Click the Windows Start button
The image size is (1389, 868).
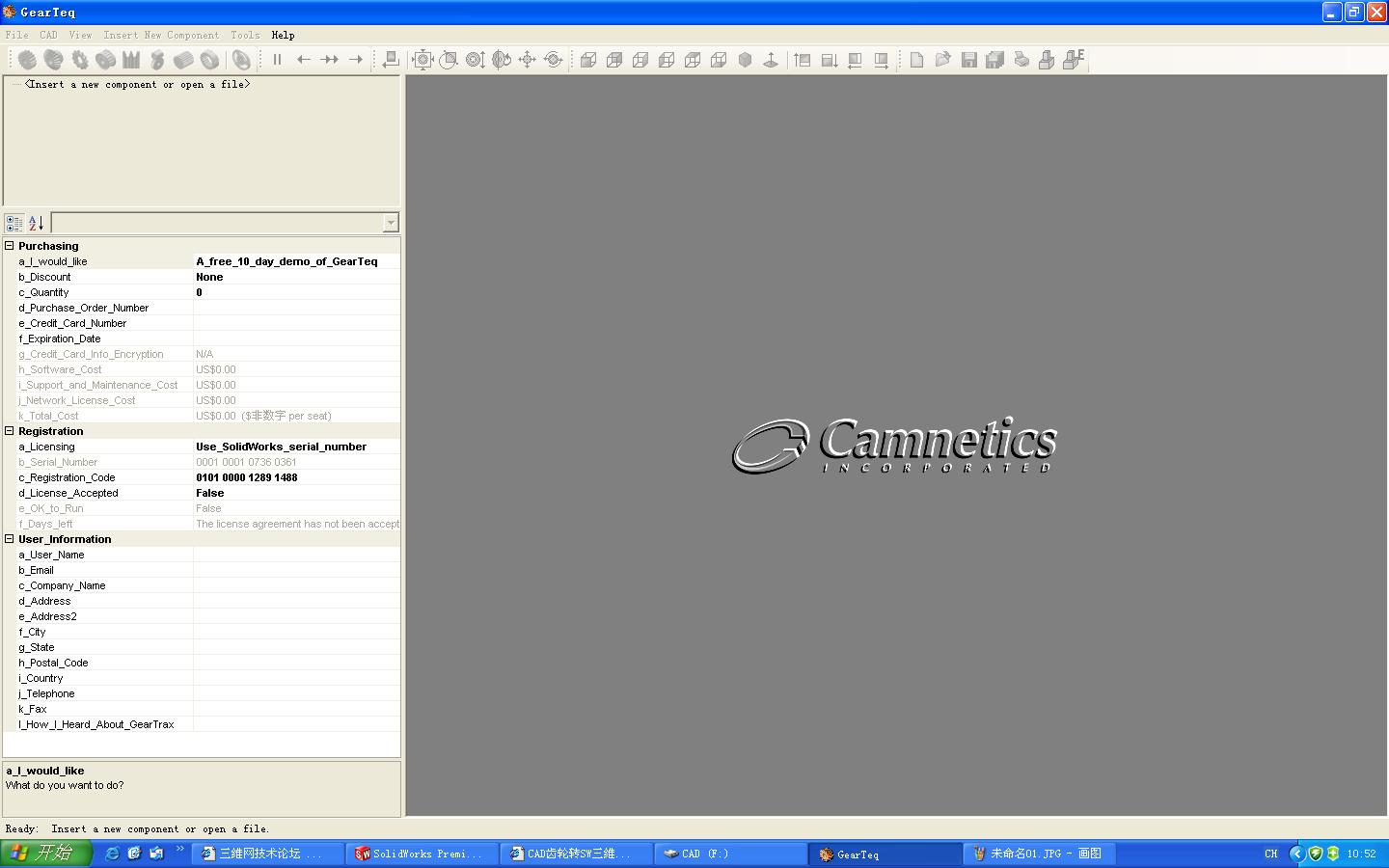click(46, 853)
